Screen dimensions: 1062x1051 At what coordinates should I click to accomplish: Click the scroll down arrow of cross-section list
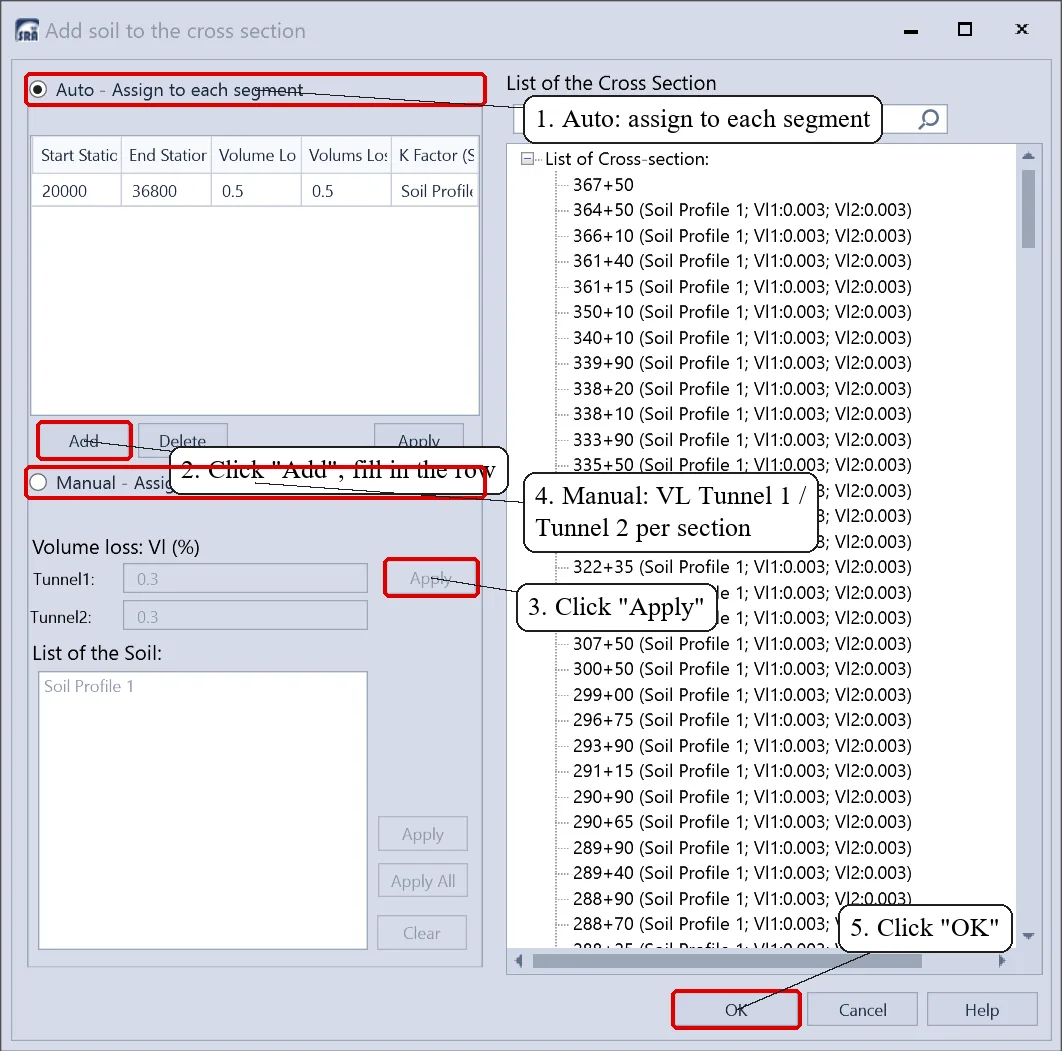coord(1028,936)
